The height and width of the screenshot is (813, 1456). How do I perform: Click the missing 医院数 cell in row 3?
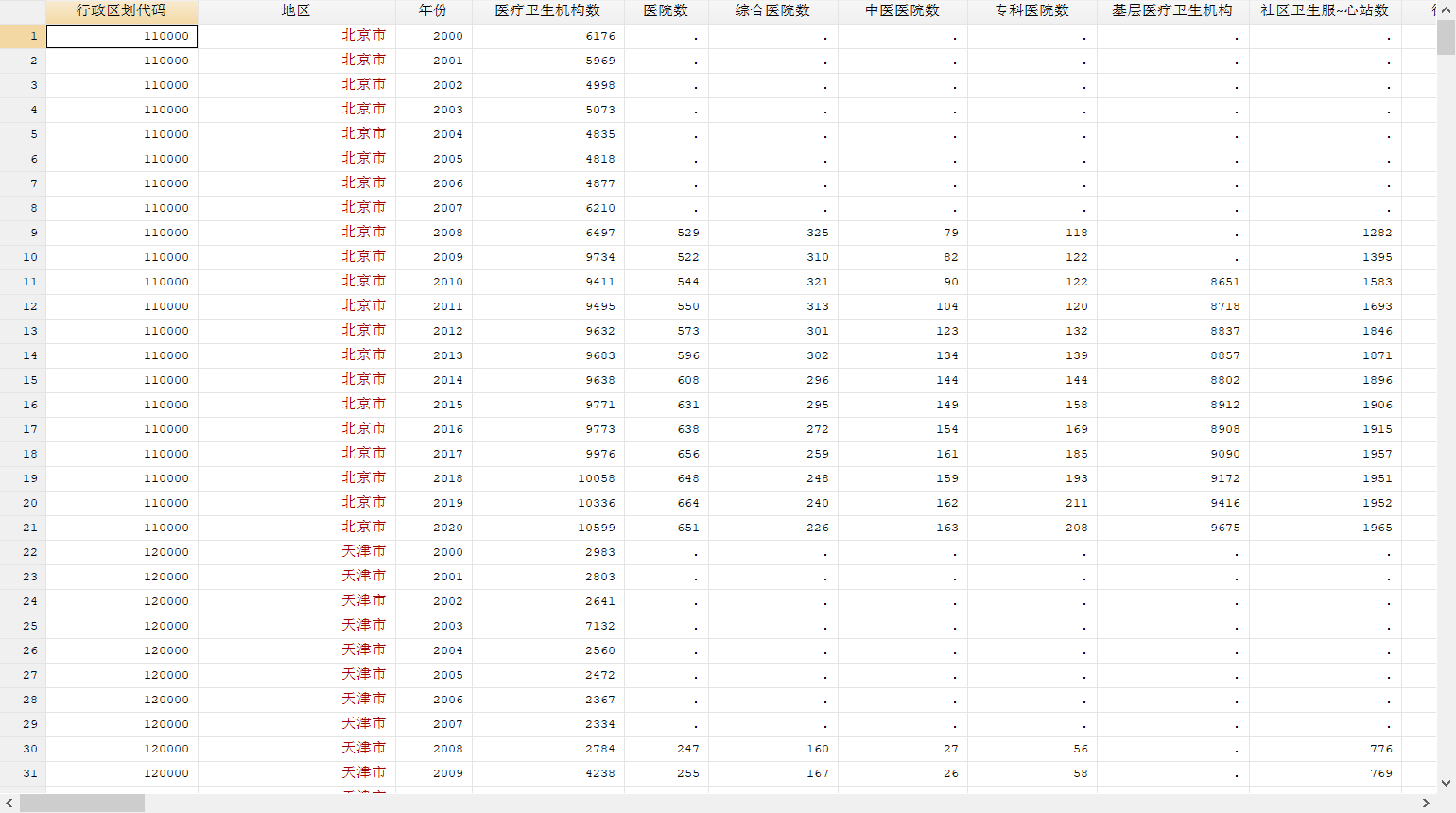pyautogui.click(x=667, y=85)
